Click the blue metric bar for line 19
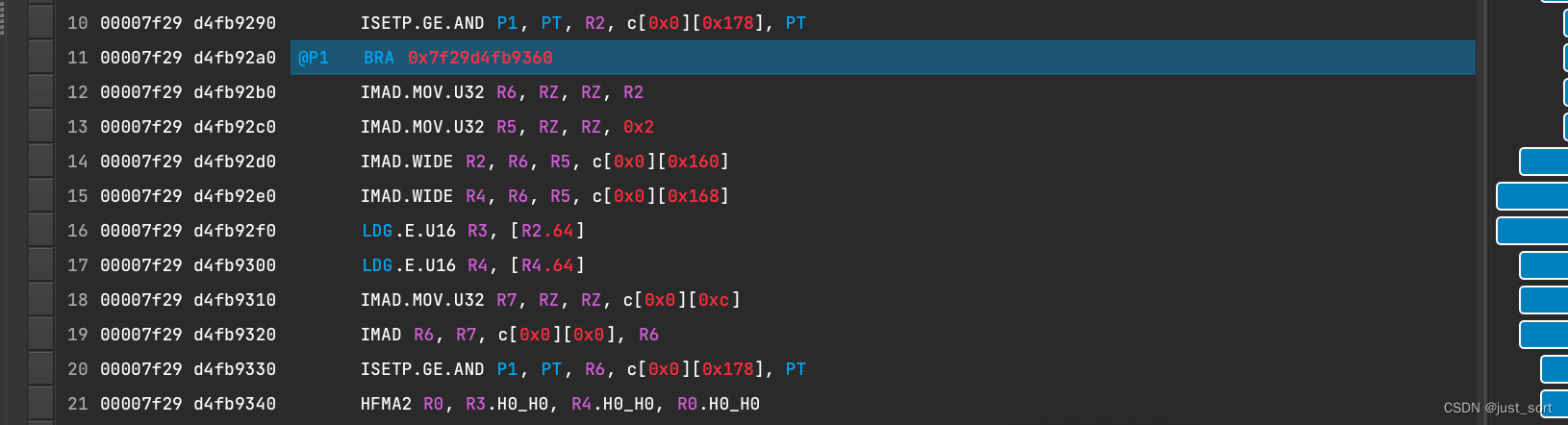The image size is (1568, 425). (x=1544, y=335)
